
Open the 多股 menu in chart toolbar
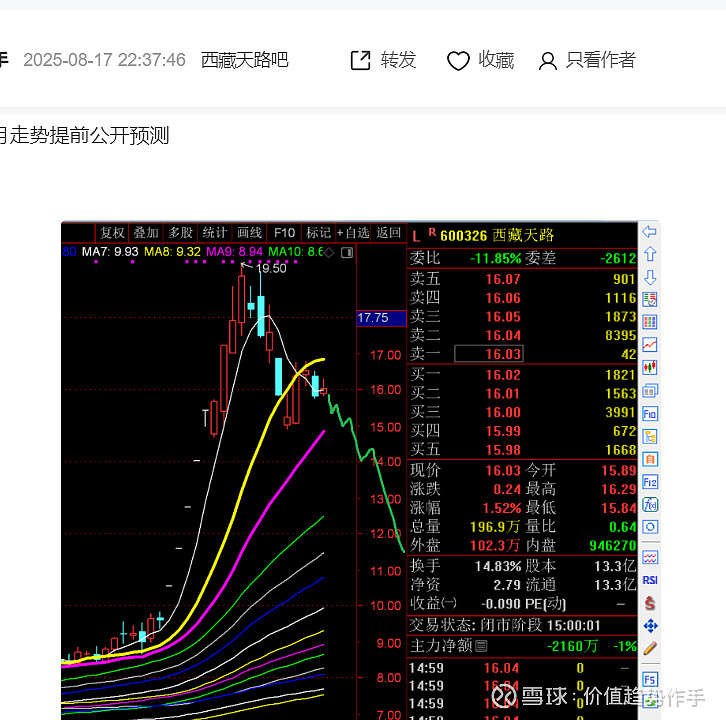(x=181, y=232)
